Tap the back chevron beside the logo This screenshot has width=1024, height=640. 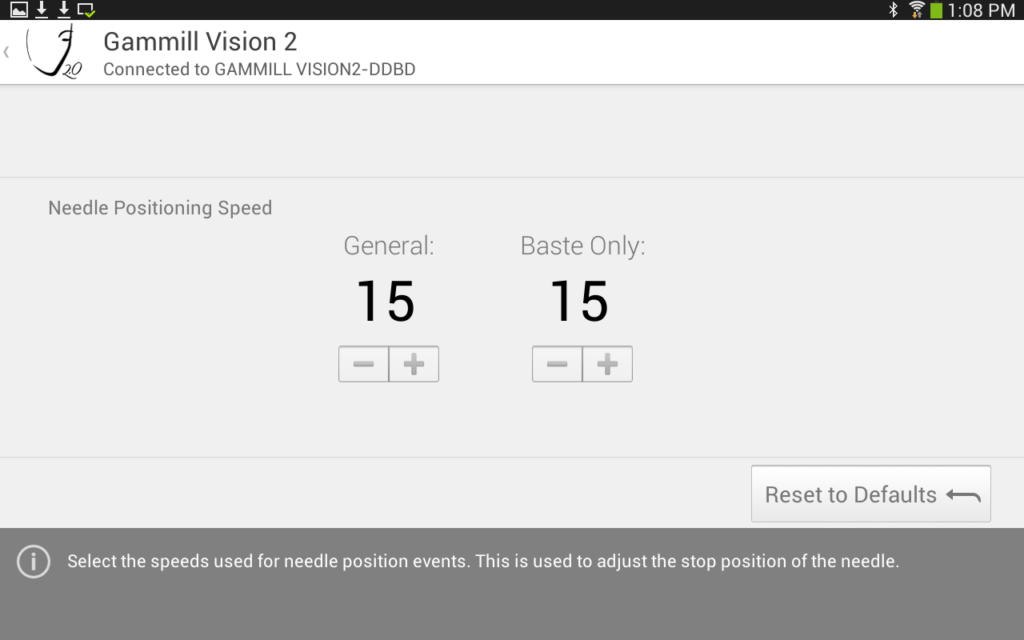[x=8, y=52]
